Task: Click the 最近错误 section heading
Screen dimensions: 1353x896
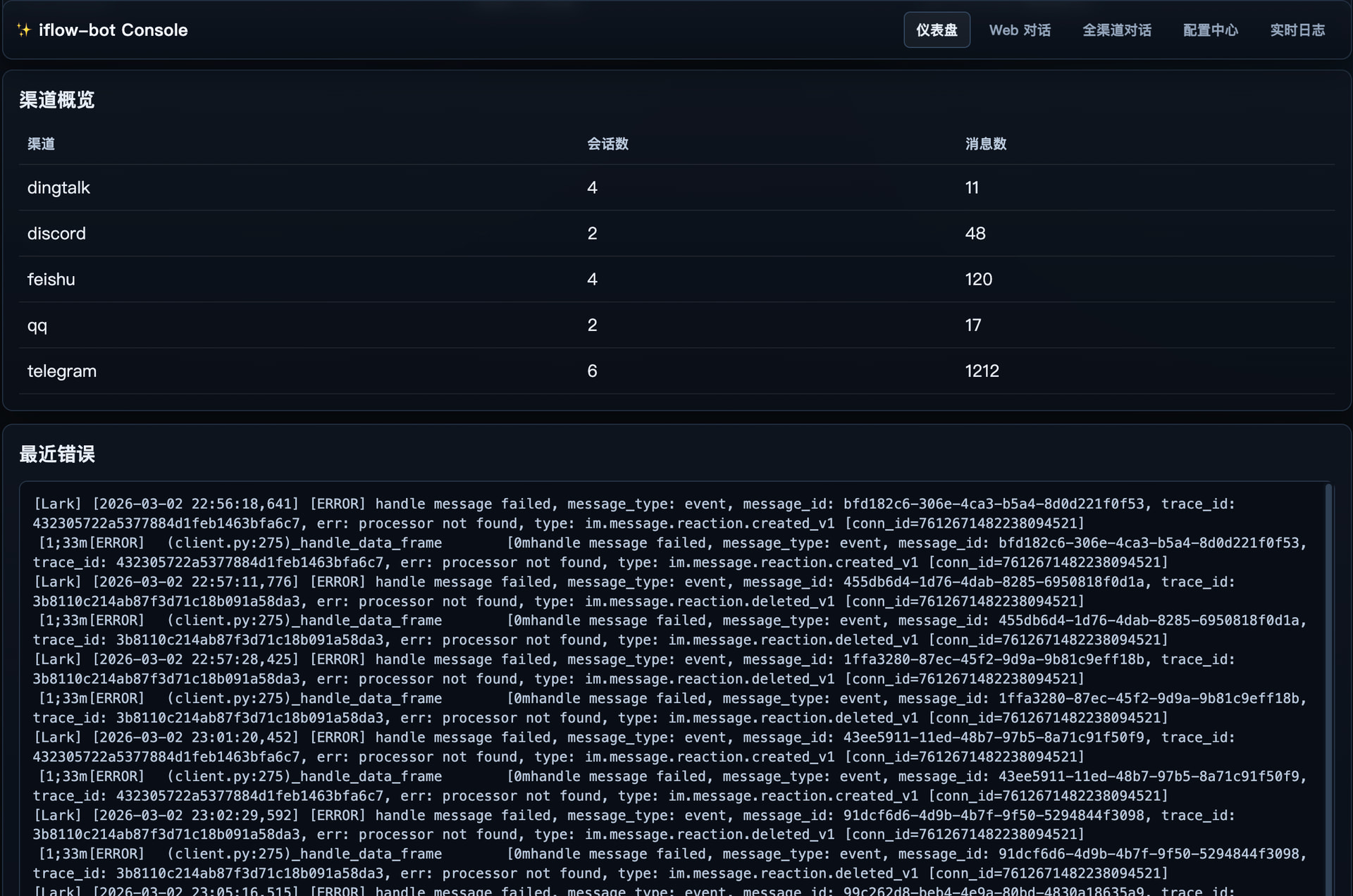Action: (x=57, y=454)
